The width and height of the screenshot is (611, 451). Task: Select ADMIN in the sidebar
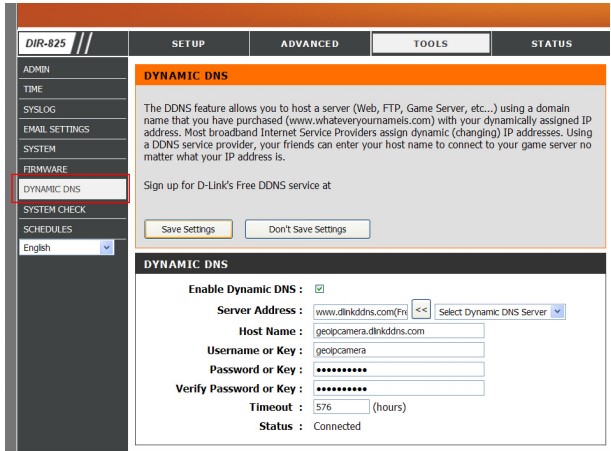tap(72, 69)
